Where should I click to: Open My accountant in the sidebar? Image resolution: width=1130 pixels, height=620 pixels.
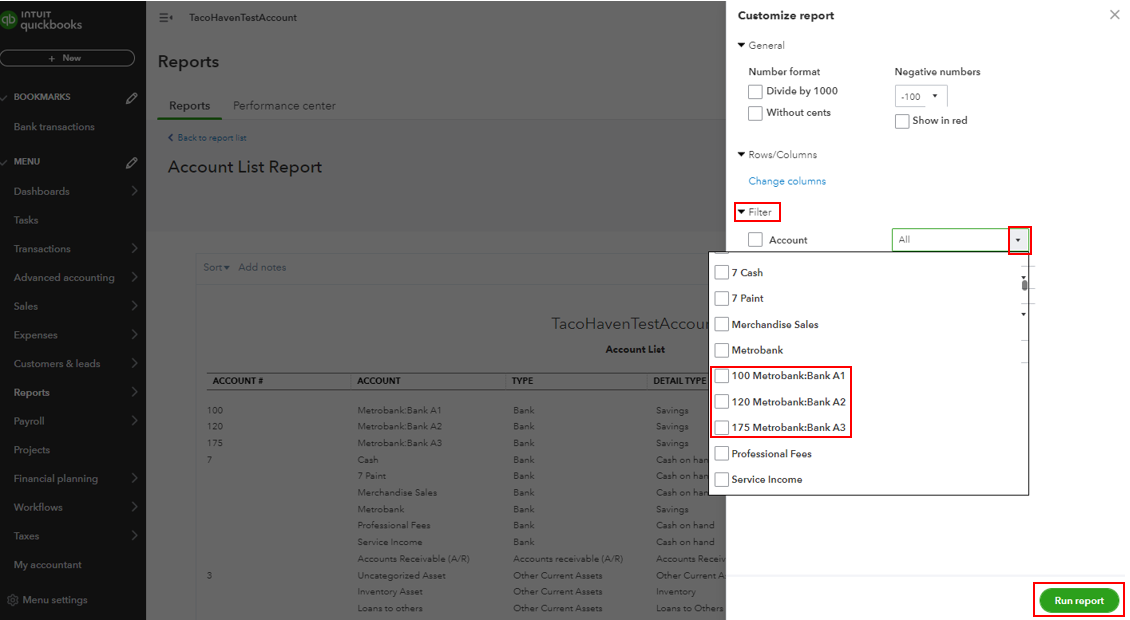tap(48, 565)
